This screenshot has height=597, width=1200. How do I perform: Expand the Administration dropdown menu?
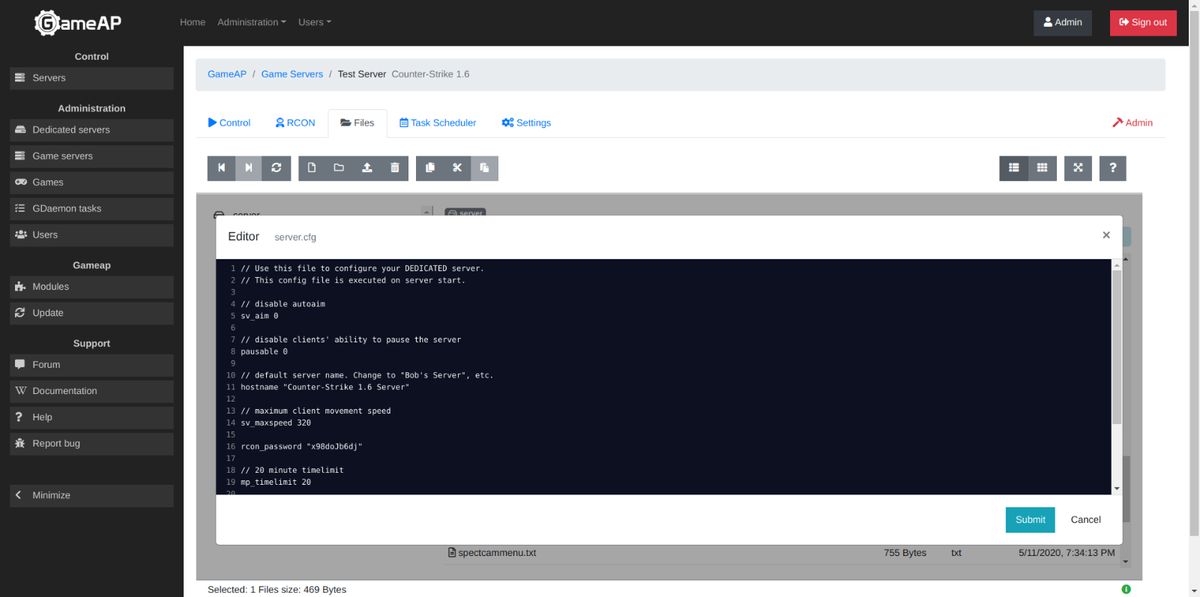(x=251, y=22)
